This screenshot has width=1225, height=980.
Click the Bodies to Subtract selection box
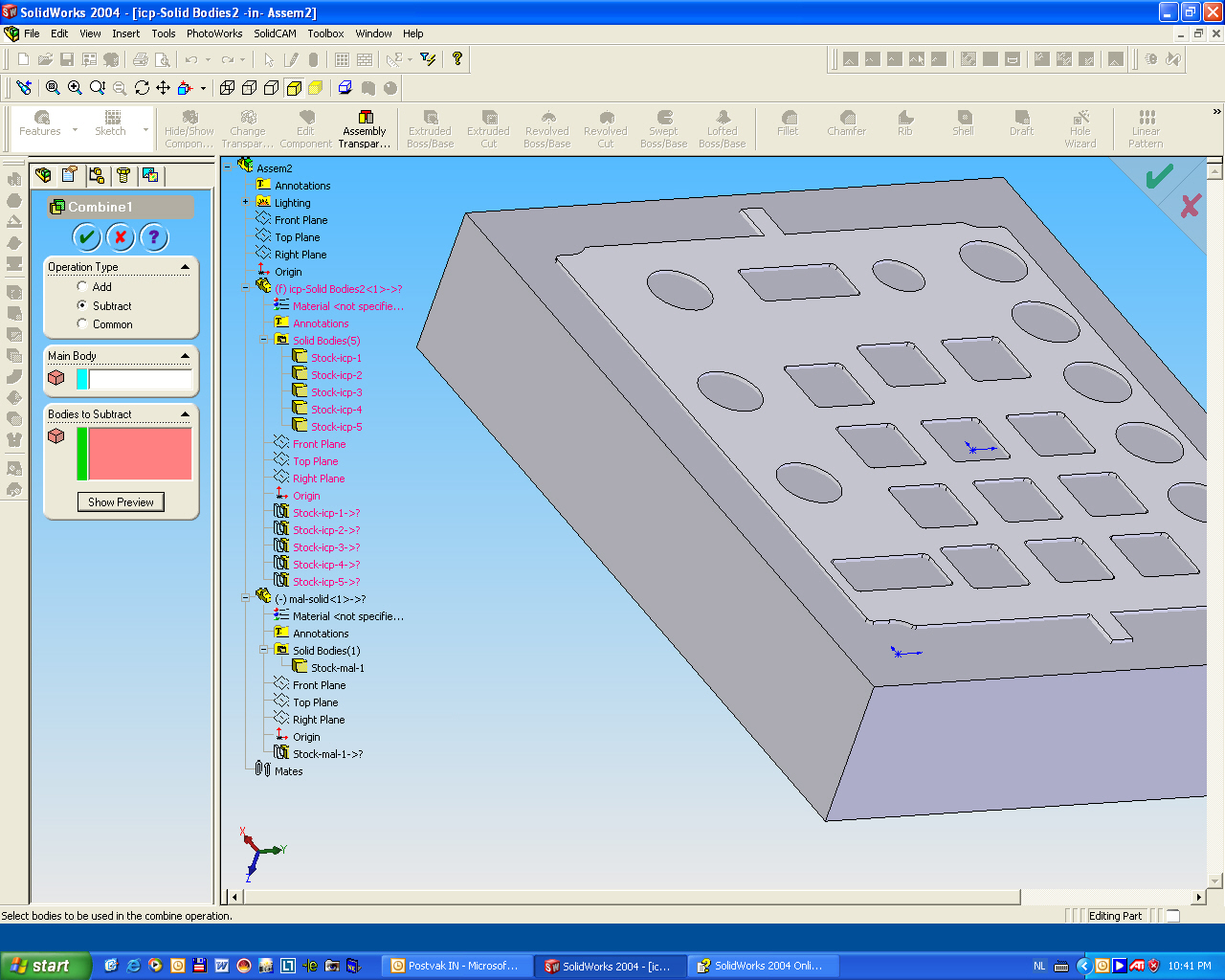pos(140,454)
